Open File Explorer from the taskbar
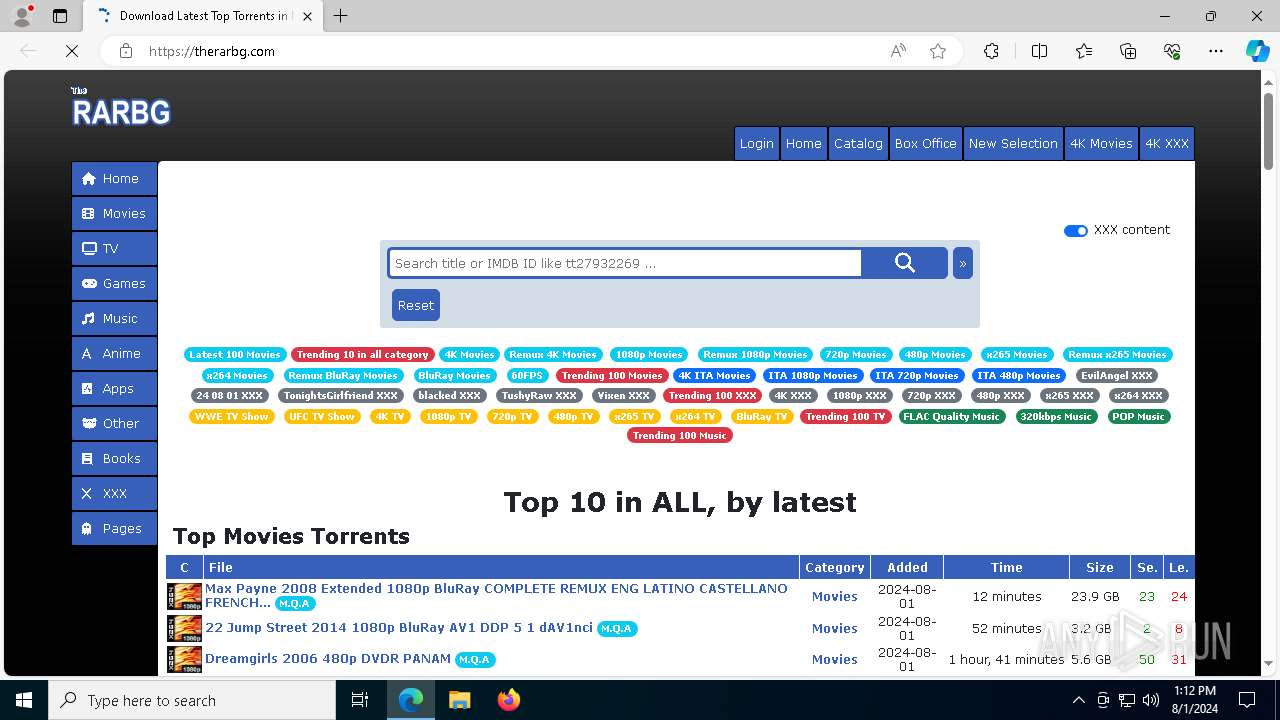The width and height of the screenshot is (1280, 720). point(460,700)
